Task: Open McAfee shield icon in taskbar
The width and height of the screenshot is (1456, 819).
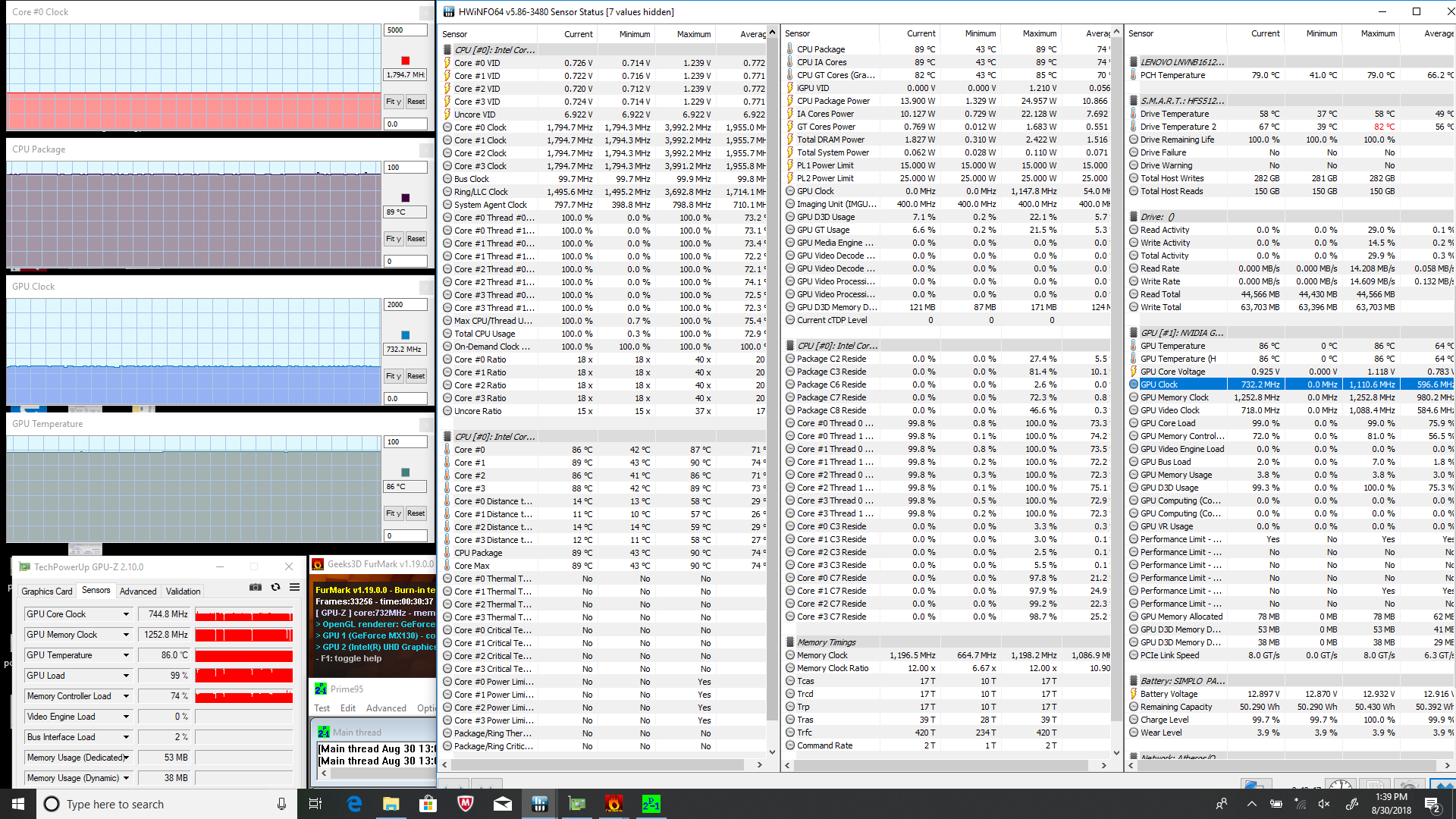Action: tap(466, 804)
